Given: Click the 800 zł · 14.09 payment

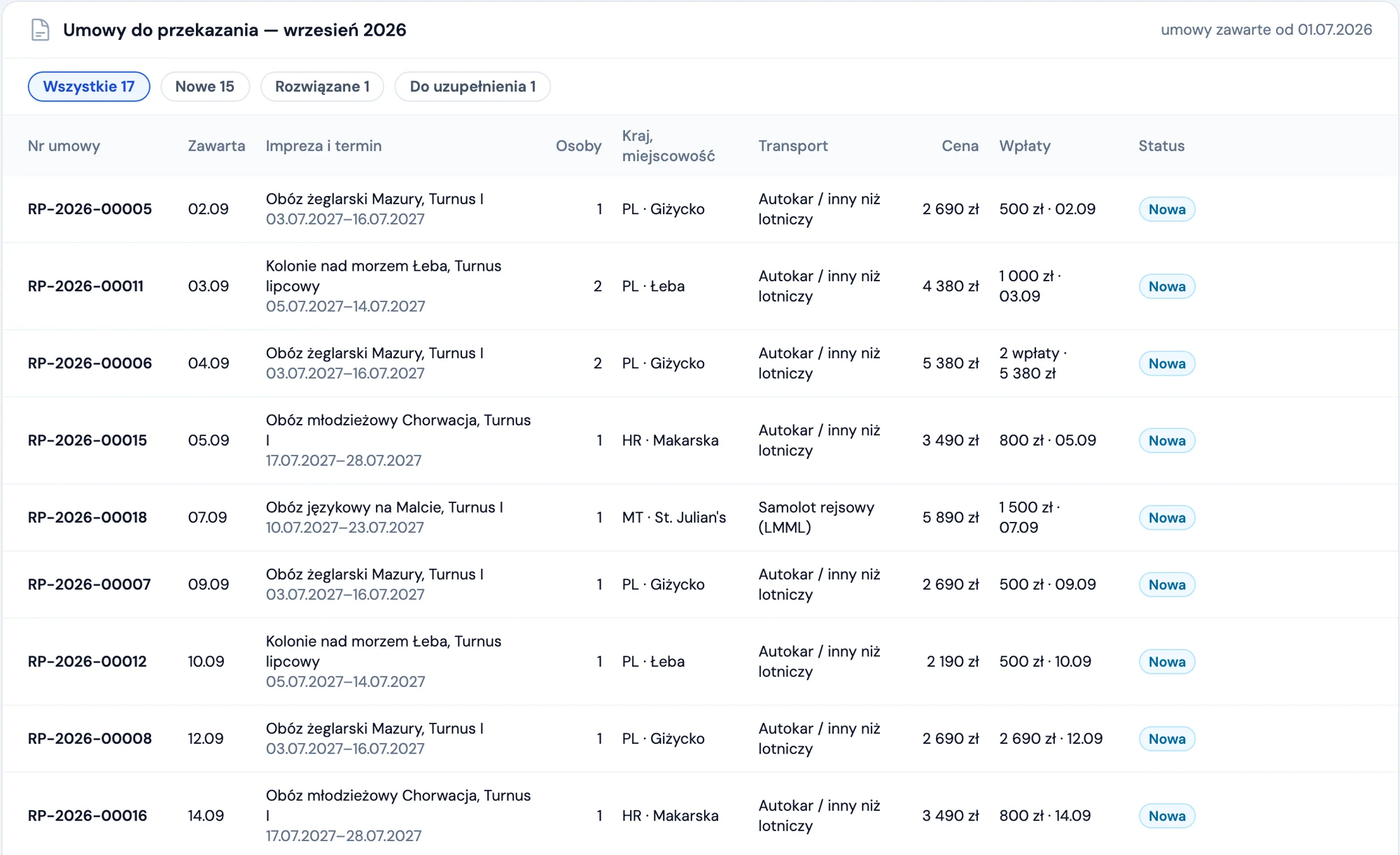Looking at the screenshot, I should pos(1045,815).
